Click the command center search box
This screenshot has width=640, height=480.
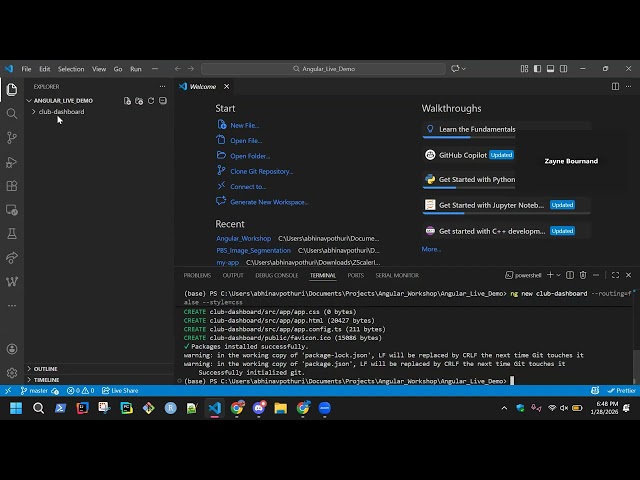(323, 69)
